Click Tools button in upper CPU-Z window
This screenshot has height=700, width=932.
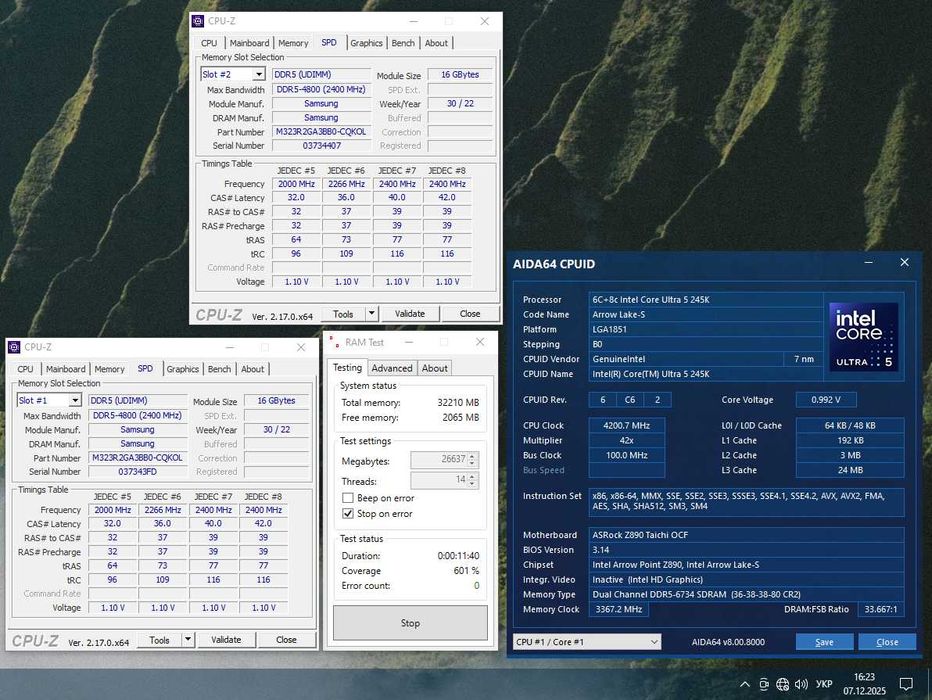pos(343,314)
